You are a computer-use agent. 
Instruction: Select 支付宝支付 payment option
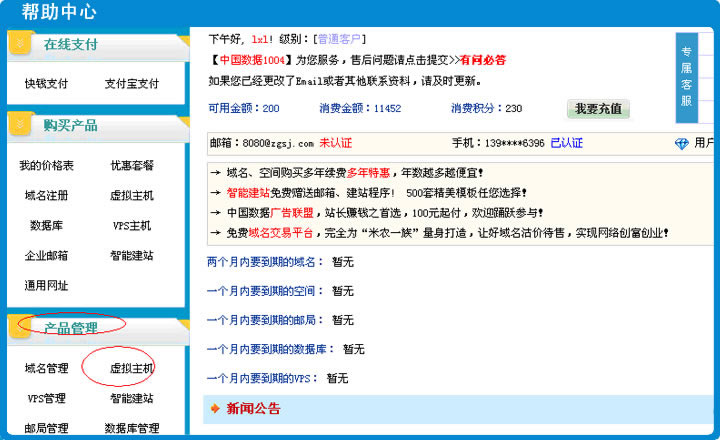click(131, 84)
